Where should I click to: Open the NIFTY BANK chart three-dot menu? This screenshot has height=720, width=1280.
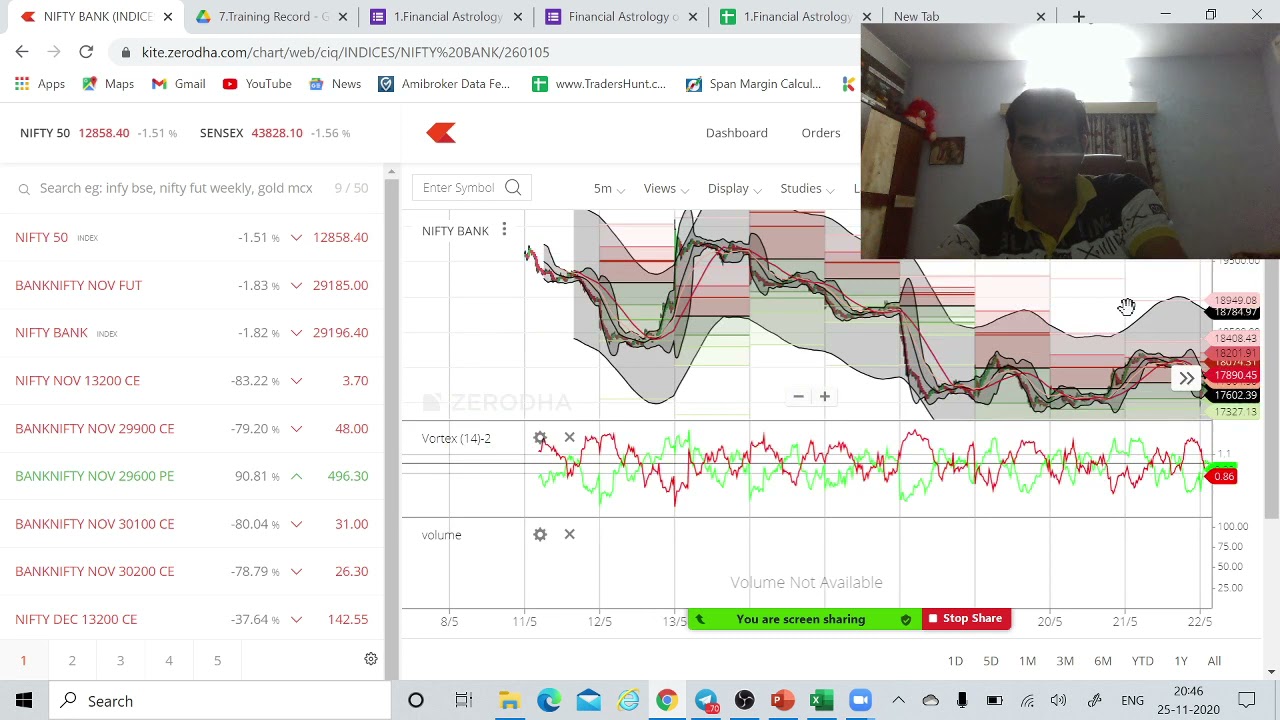pyautogui.click(x=504, y=230)
